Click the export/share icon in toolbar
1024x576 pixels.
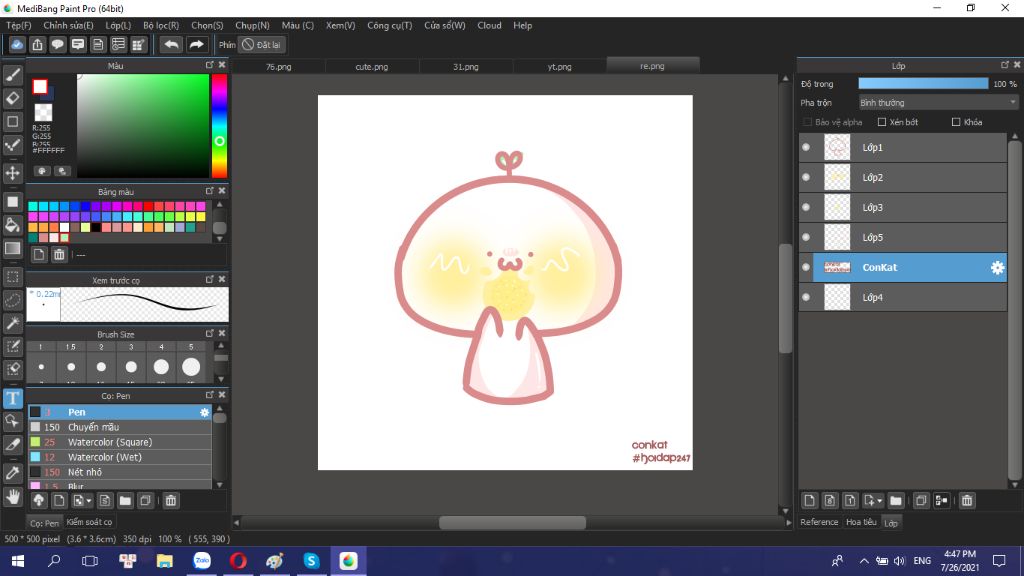[x=37, y=44]
